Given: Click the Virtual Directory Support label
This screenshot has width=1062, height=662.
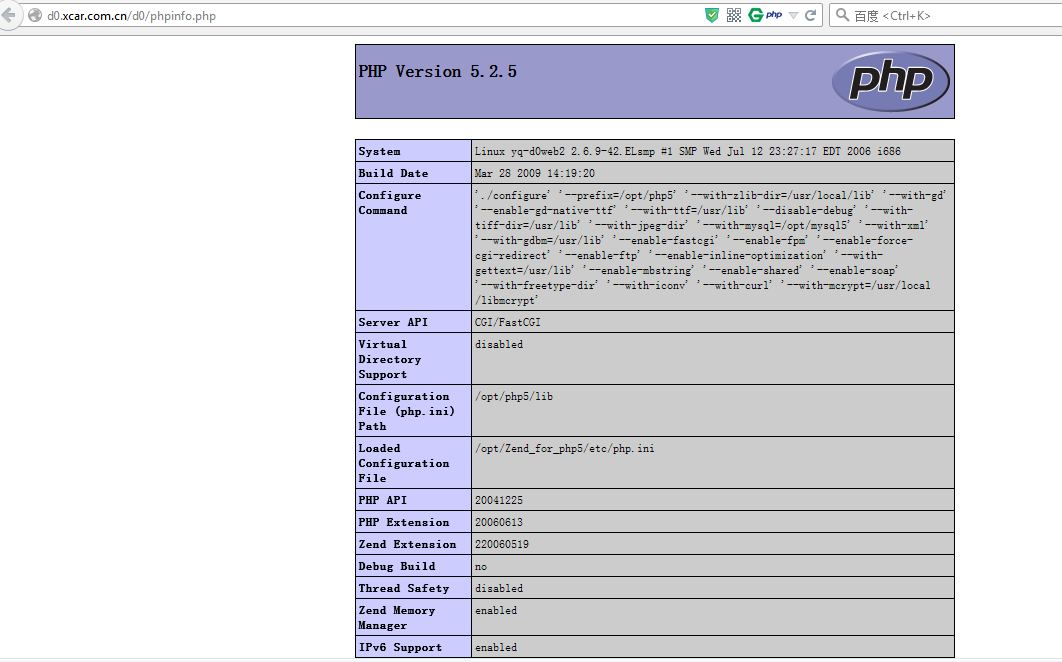Looking at the screenshot, I should pyautogui.click(x=389, y=359).
